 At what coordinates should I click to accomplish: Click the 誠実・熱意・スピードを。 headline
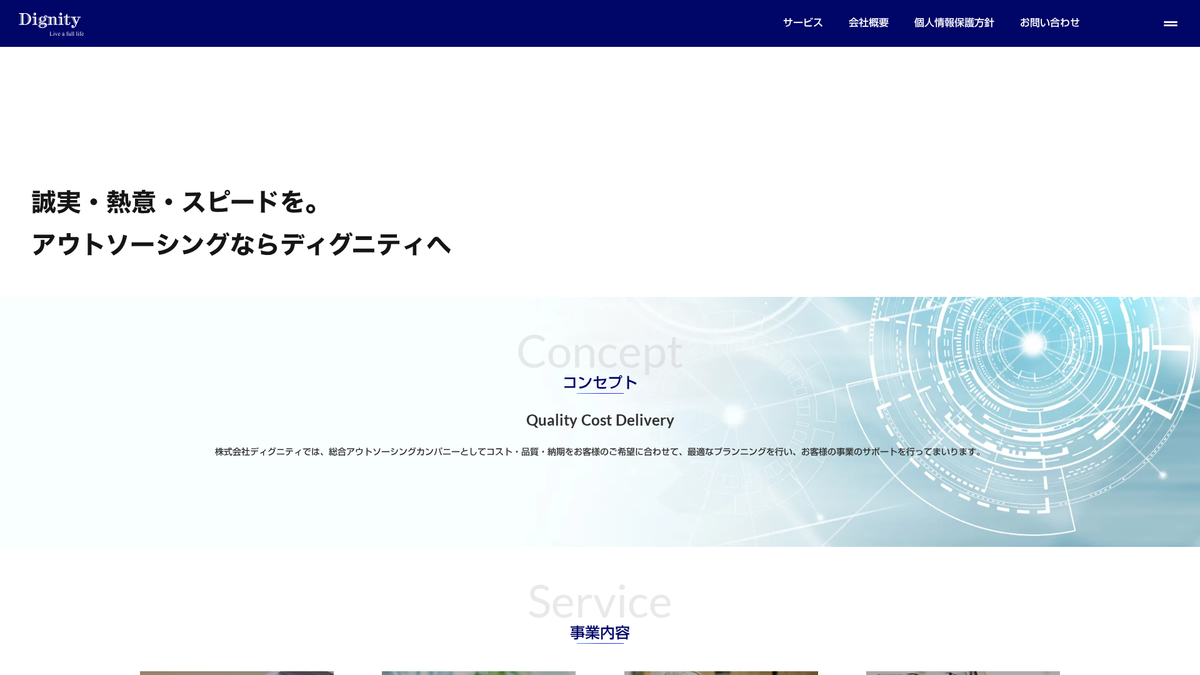[x=177, y=202]
